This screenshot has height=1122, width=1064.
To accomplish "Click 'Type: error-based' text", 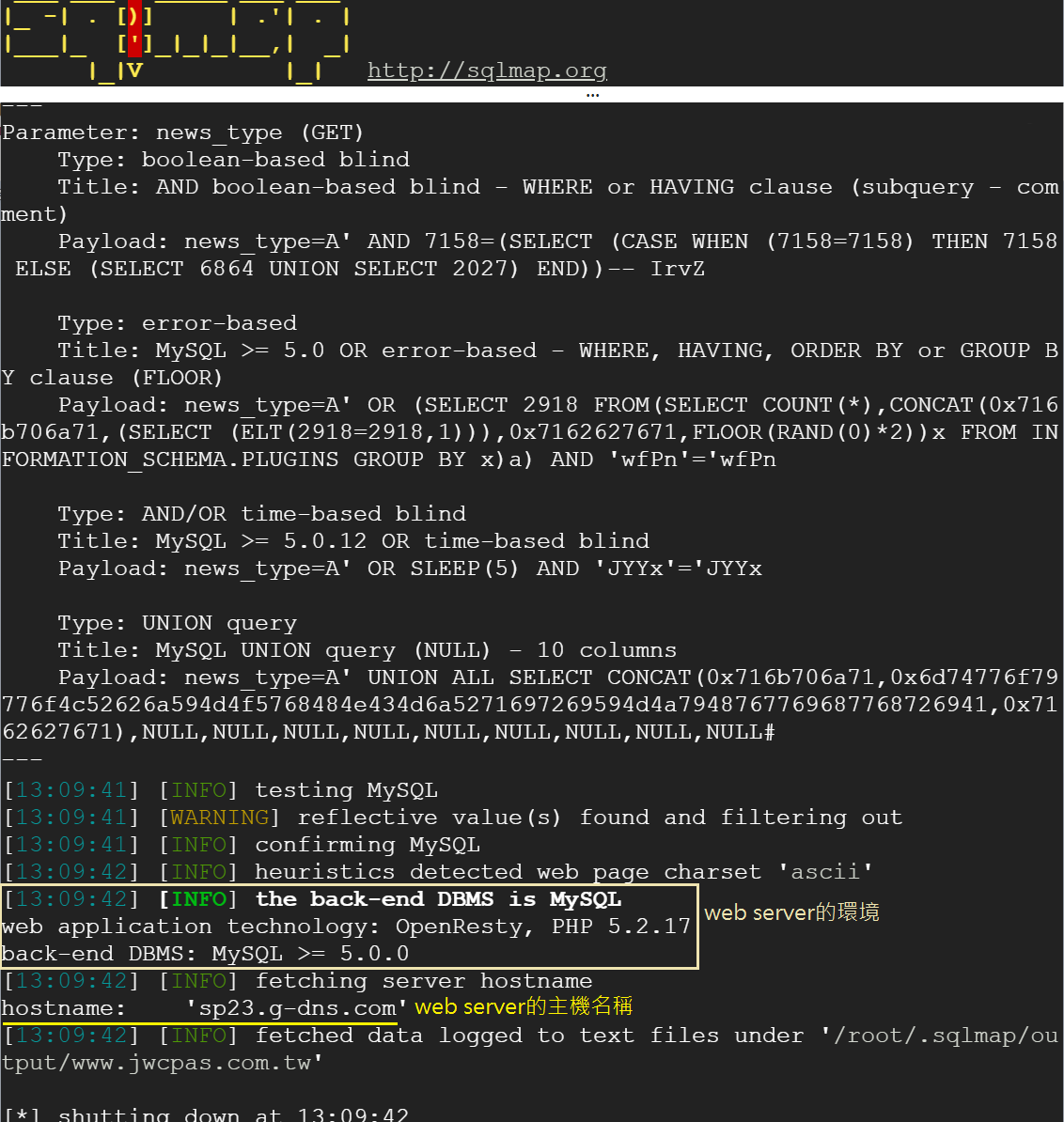I will [178, 323].
